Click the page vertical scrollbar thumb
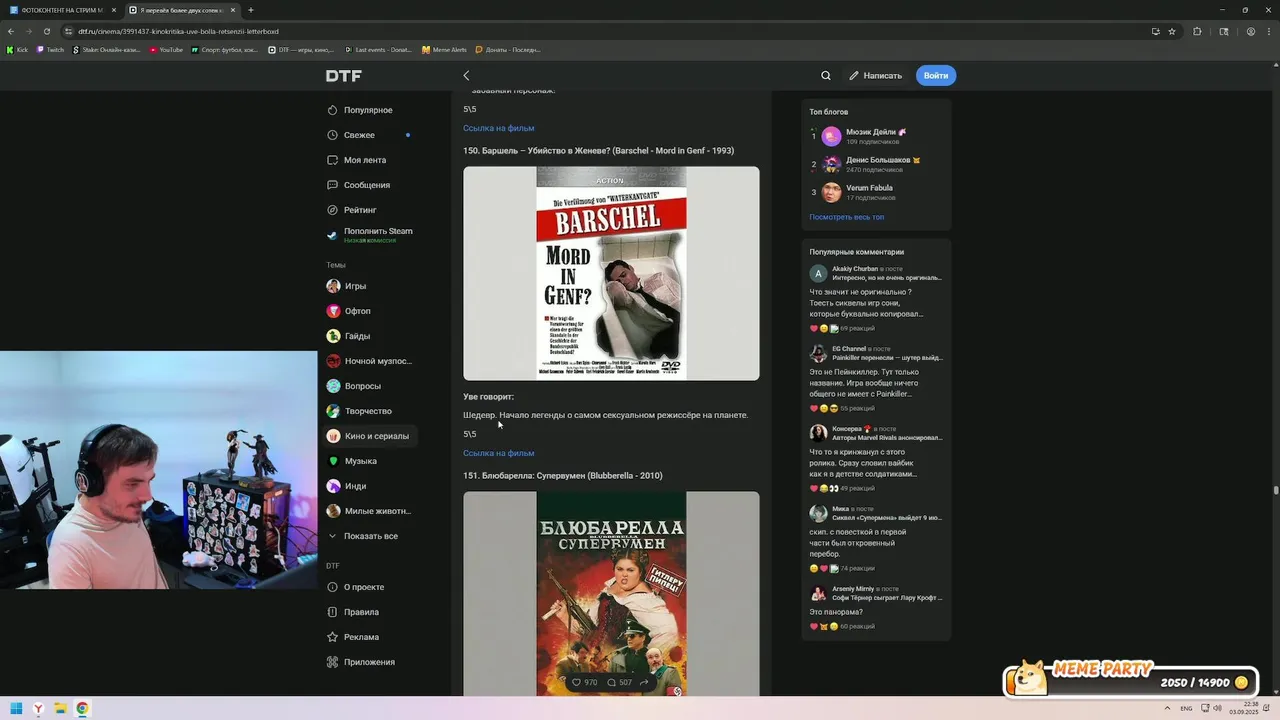The width and height of the screenshot is (1280, 720). point(1275,490)
